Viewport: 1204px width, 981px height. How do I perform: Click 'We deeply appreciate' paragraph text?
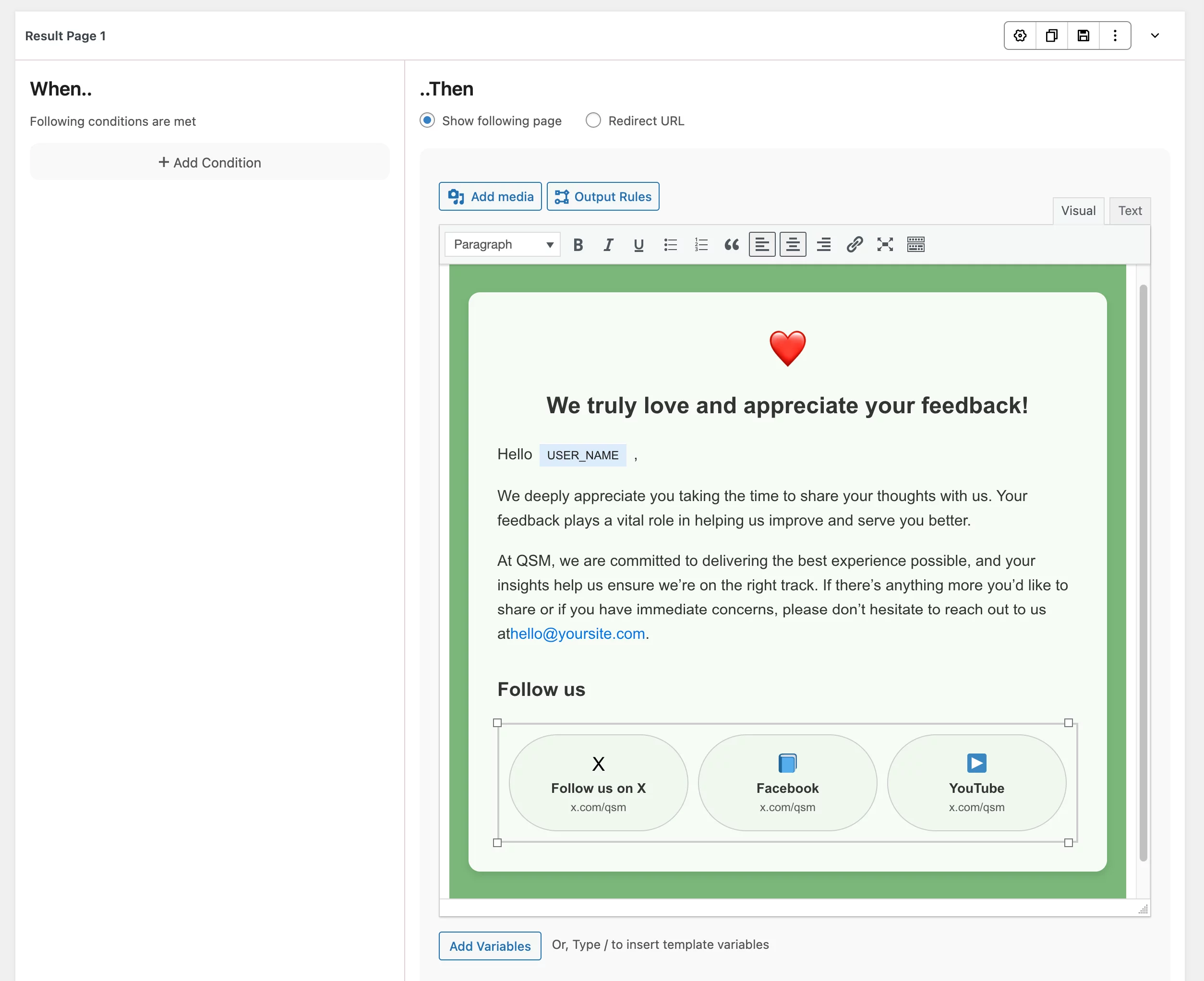762,508
